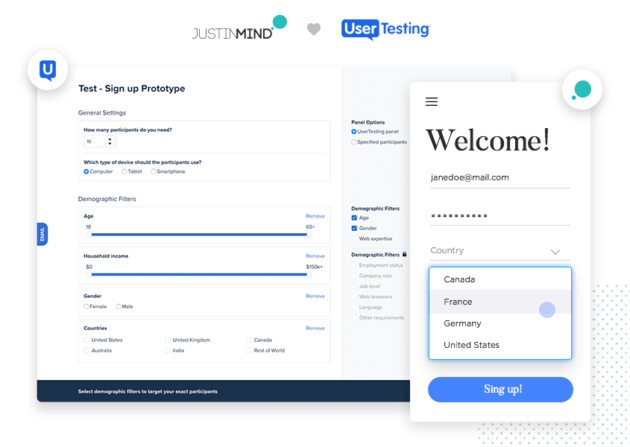Select France from the country list
The image size is (630, 447).
(x=500, y=302)
